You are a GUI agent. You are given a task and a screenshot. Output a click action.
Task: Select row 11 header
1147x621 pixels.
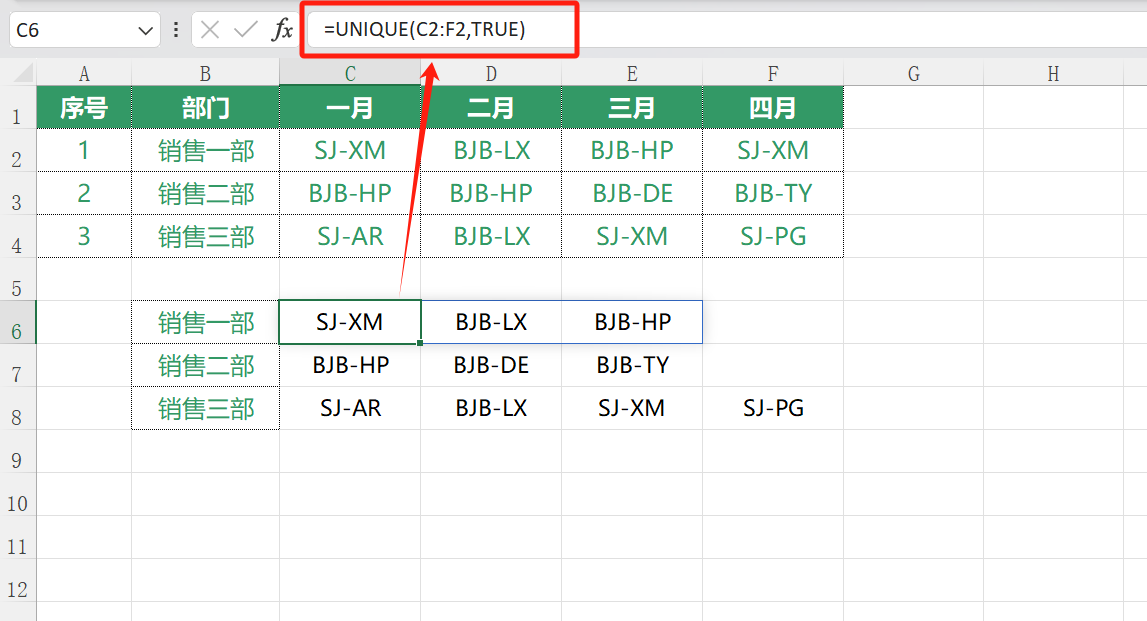click(x=18, y=538)
